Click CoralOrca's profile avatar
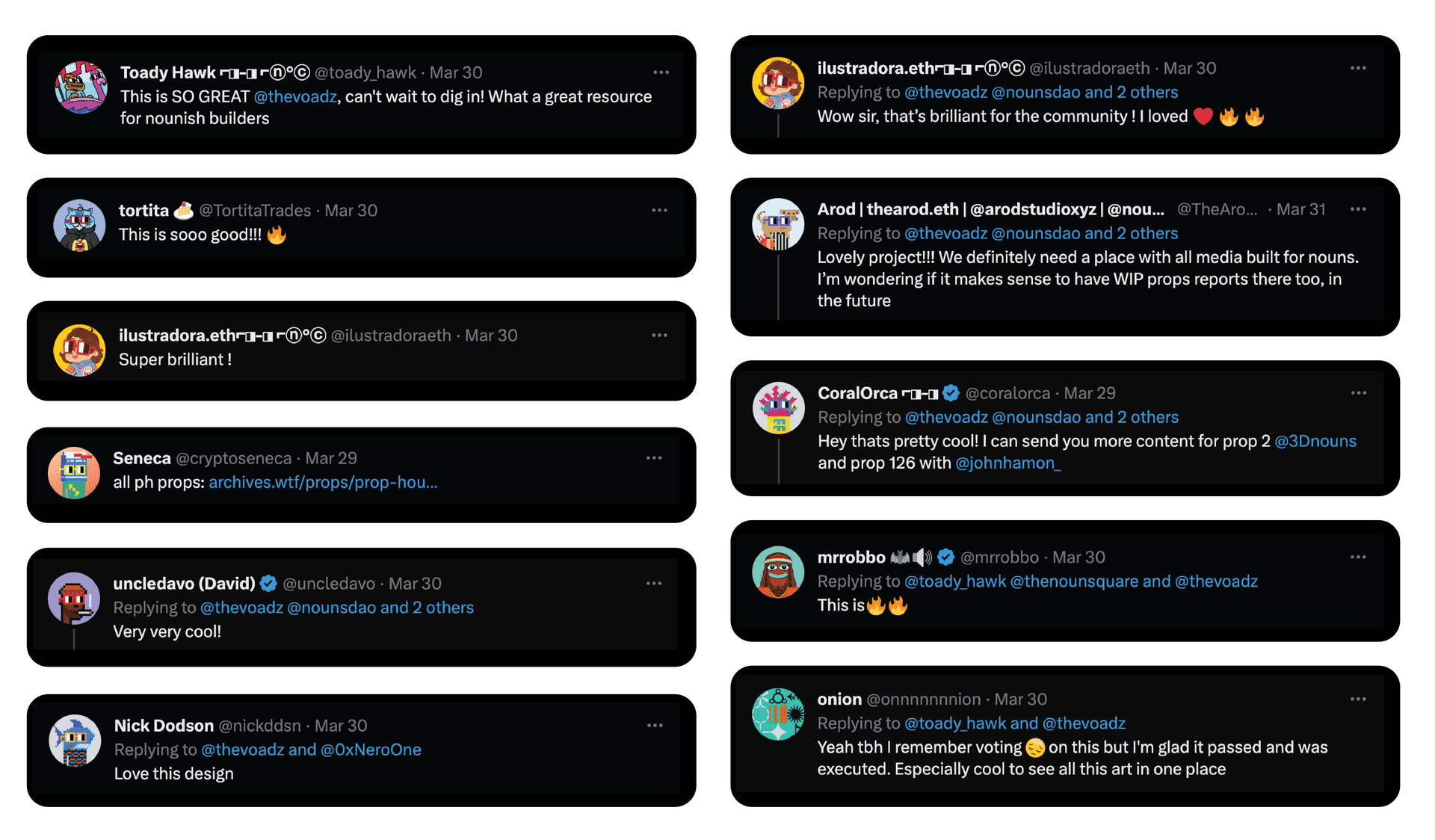1435x840 pixels. pos(778,408)
